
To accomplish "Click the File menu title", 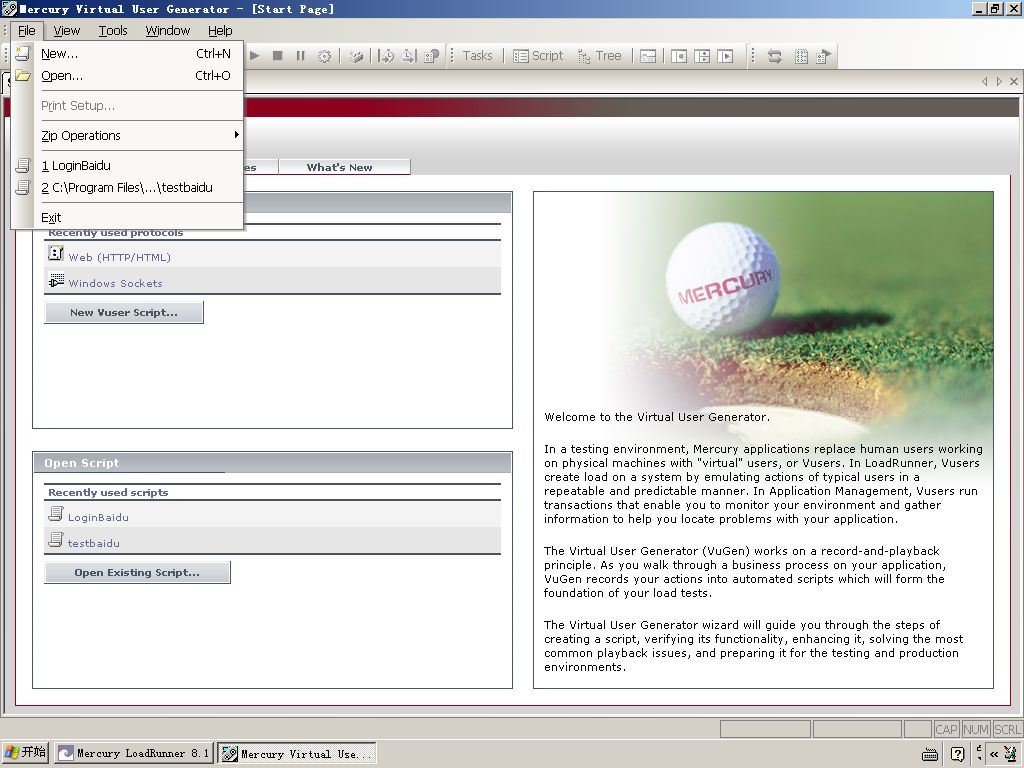I will click(x=27, y=31).
